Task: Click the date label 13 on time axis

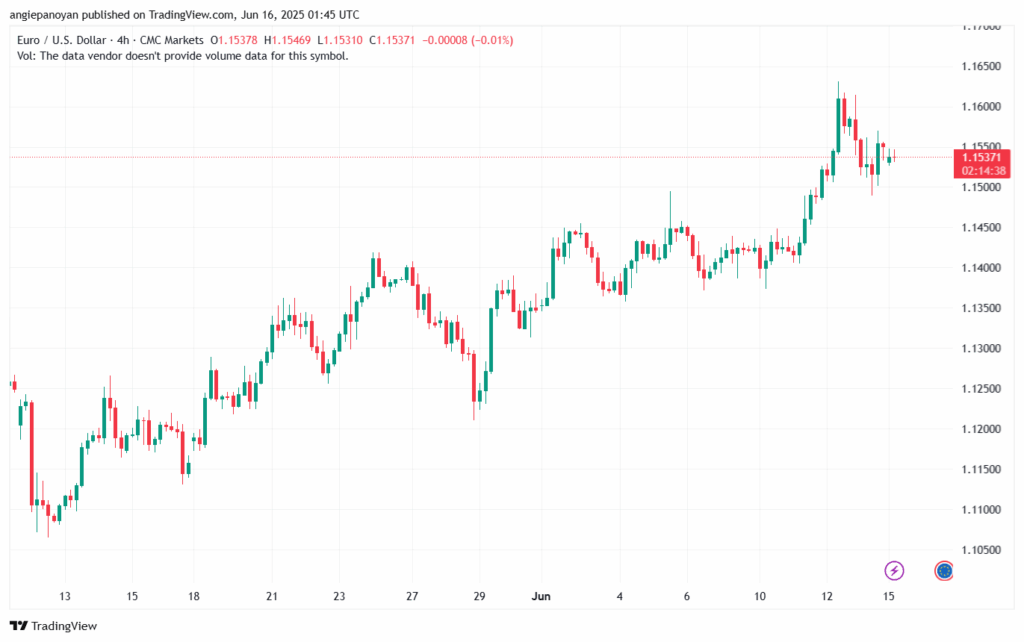Action: (65, 596)
